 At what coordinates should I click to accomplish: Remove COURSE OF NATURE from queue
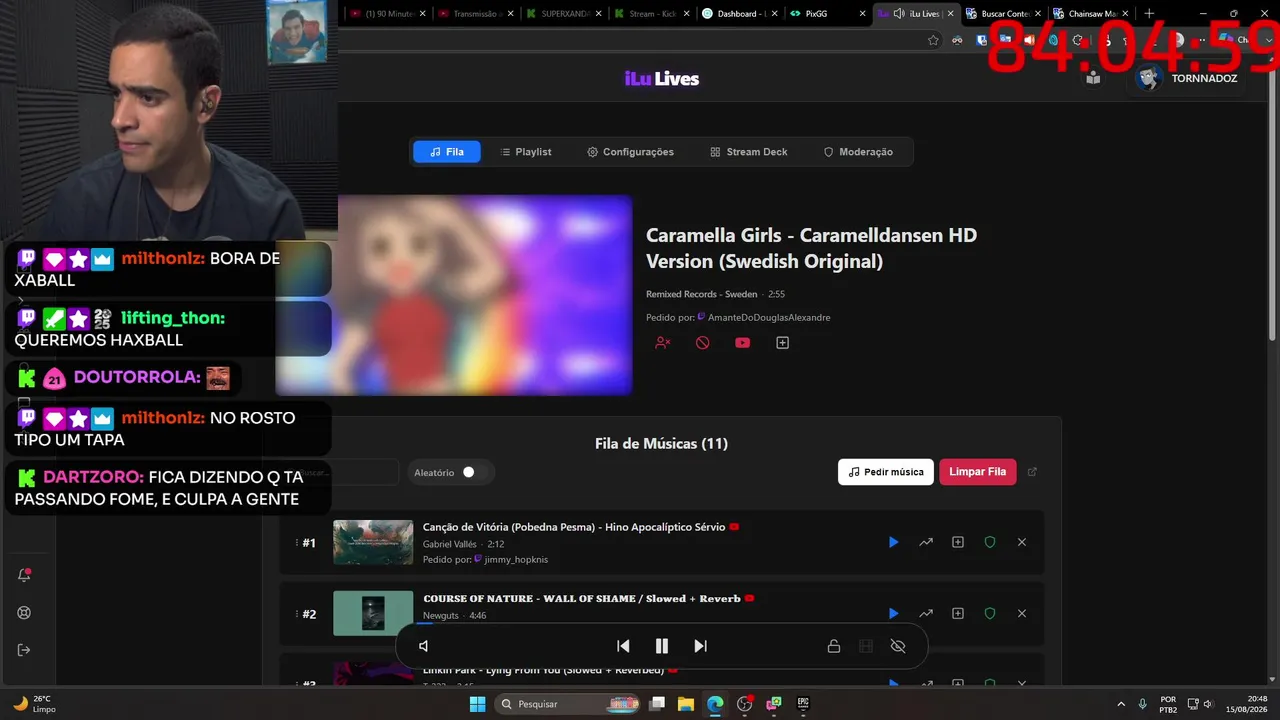(x=1022, y=613)
